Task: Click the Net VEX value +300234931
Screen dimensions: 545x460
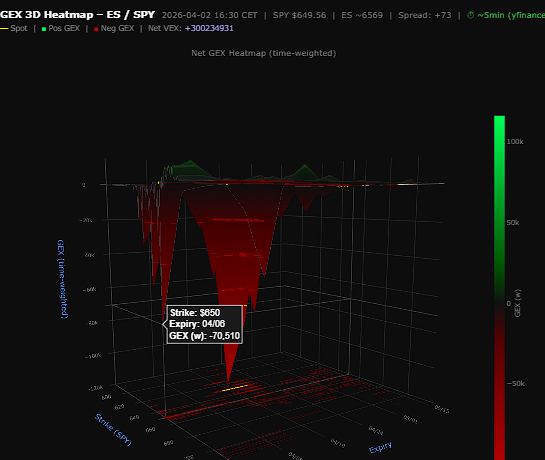Action: coord(209,29)
